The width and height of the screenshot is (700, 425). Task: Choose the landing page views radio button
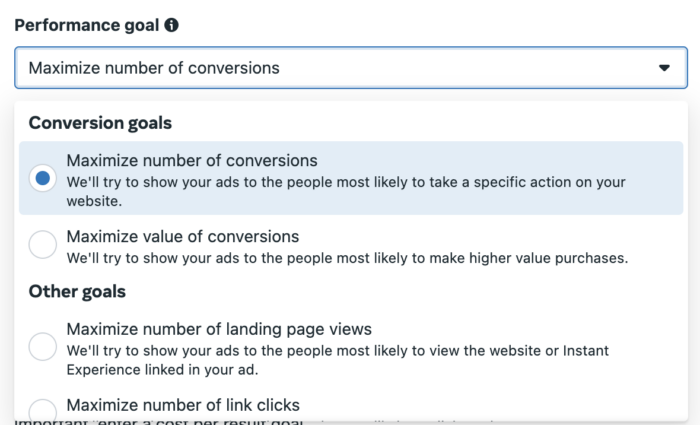[42, 346]
